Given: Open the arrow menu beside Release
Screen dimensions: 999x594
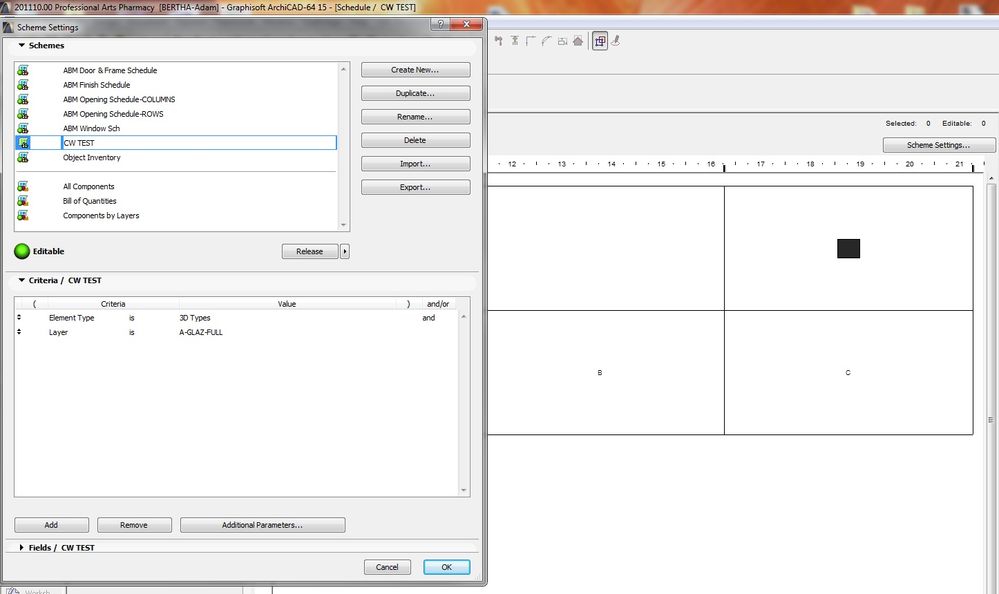Looking at the screenshot, I should (x=345, y=251).
